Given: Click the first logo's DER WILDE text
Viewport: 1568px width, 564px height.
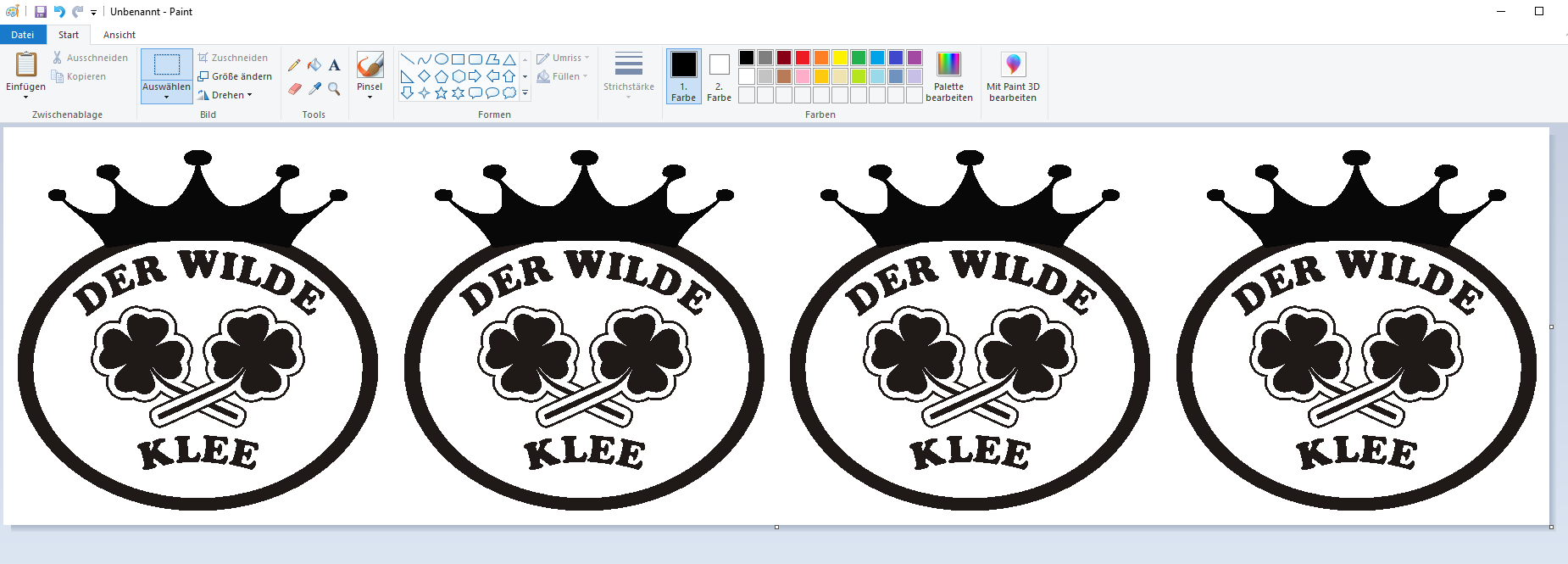Looking at the screenshot, I should click(x=198, y=282).
